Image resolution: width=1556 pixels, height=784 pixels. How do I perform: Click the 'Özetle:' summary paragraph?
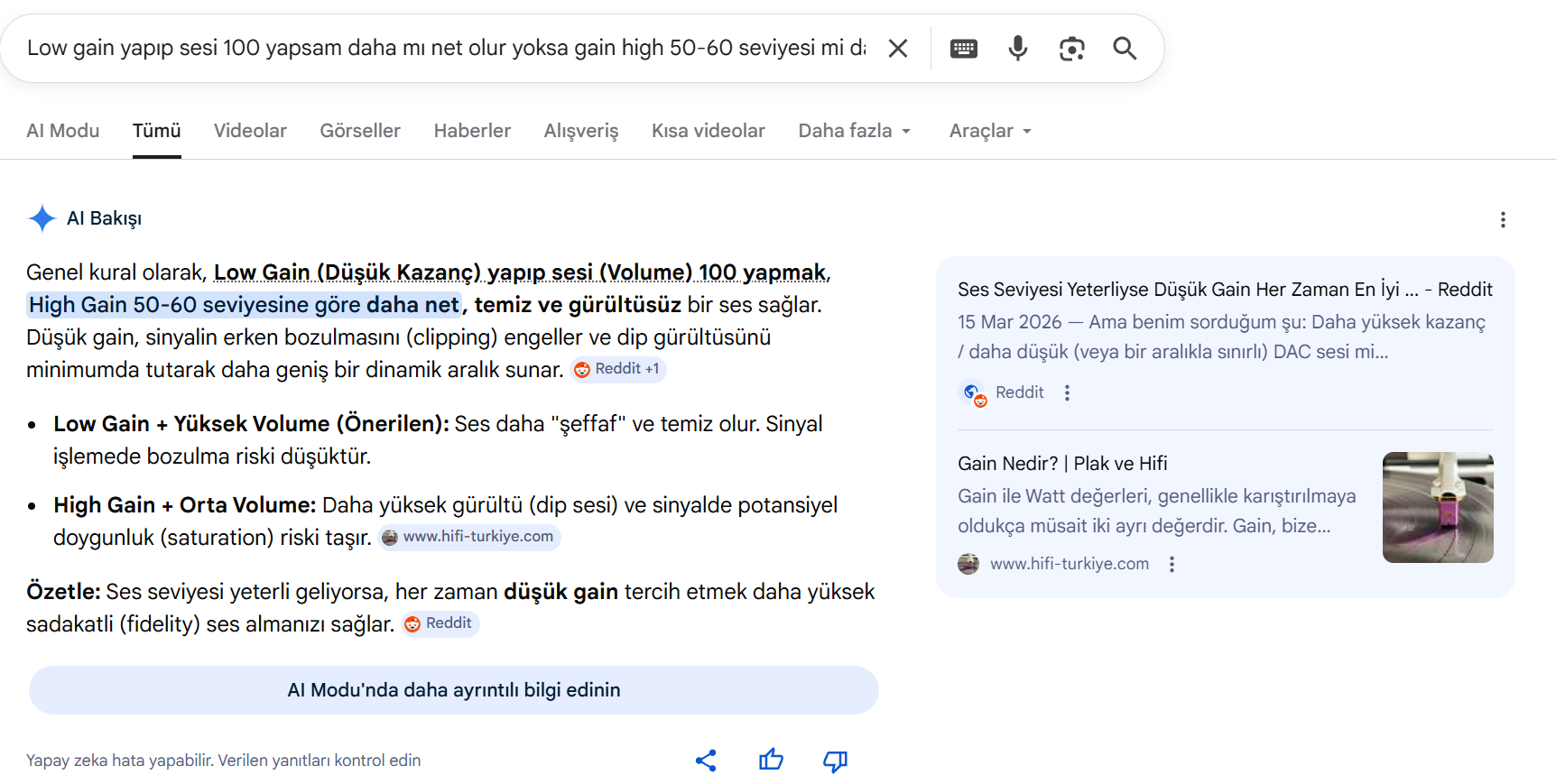click(x=450, y=608)
